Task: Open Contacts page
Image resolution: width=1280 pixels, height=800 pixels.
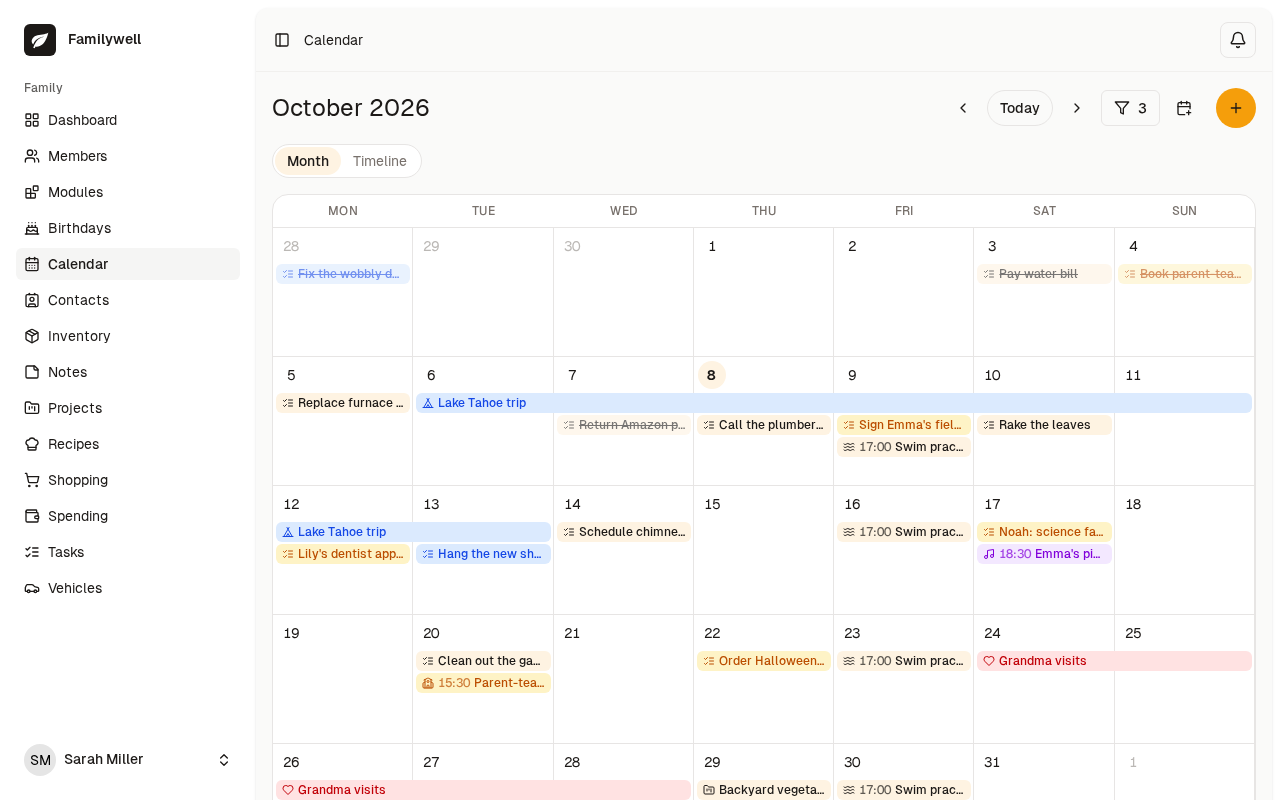Action: pyautogui.click(x=128, y=300)
